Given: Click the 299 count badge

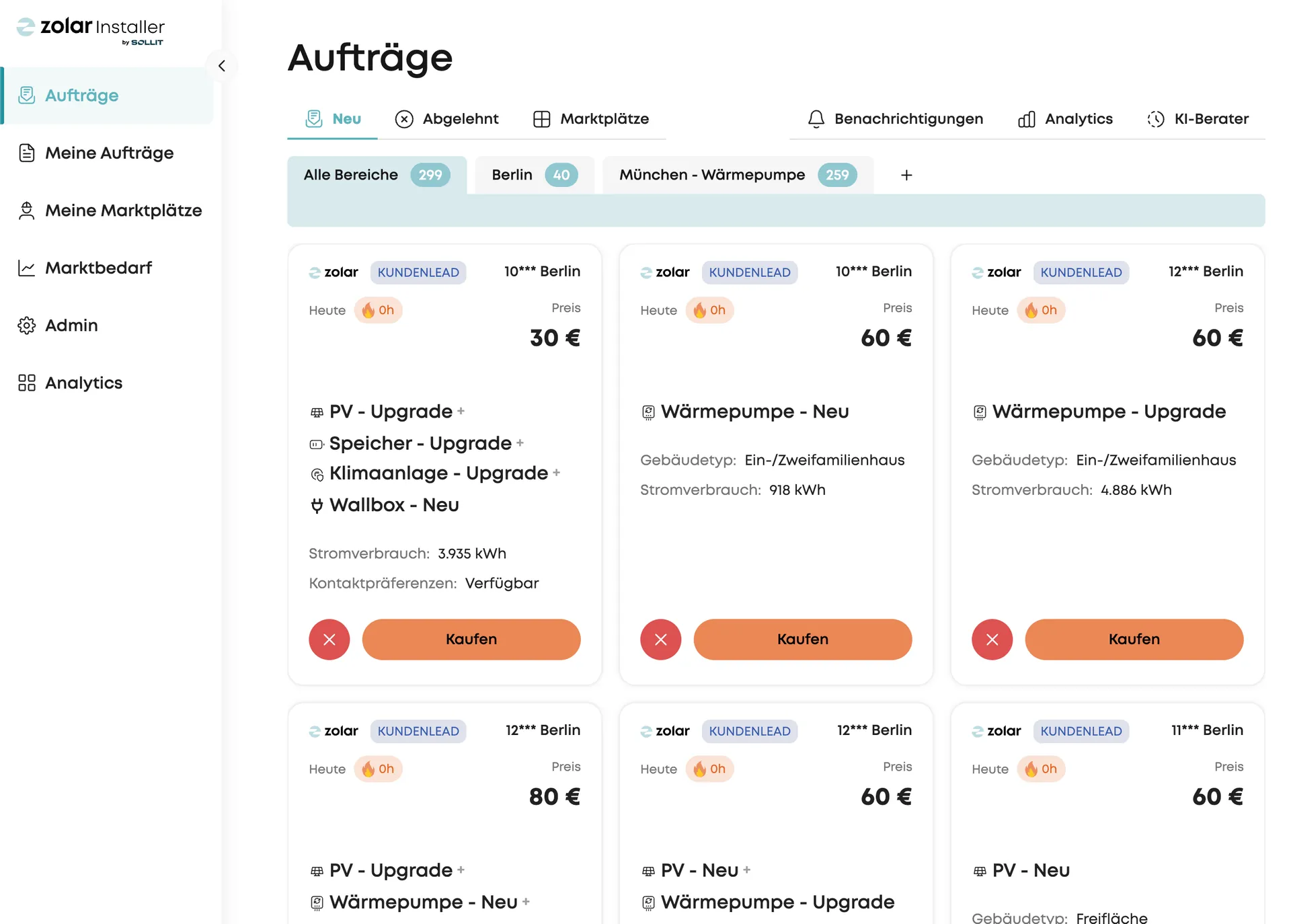Looking at the screenshot, I should point(430,175).
